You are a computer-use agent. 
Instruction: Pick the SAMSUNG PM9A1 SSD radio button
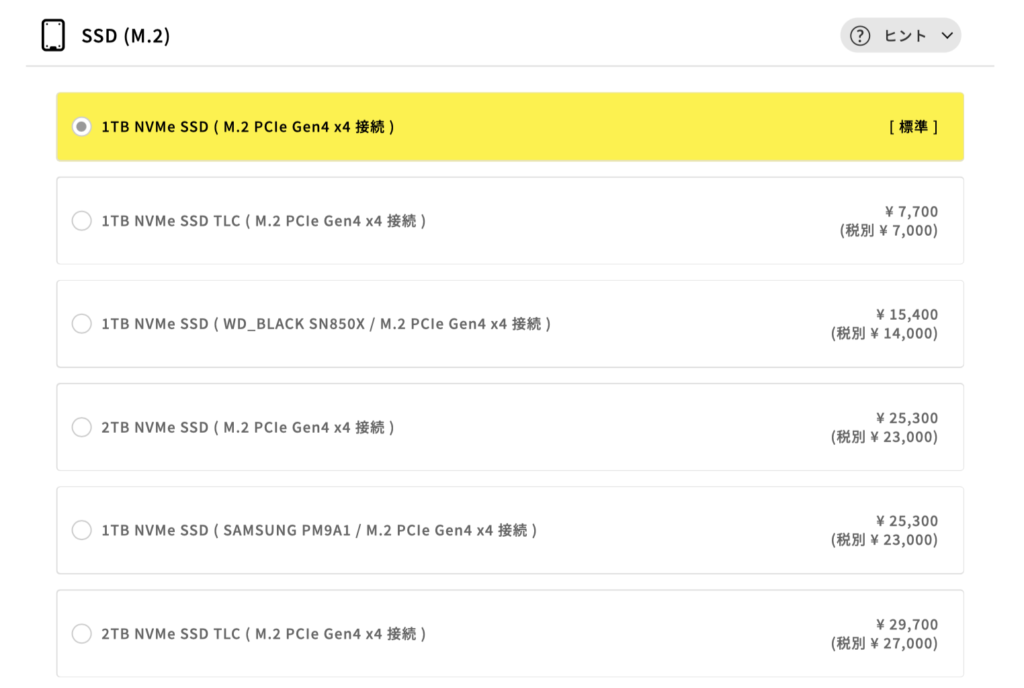(x=82, y=530)
